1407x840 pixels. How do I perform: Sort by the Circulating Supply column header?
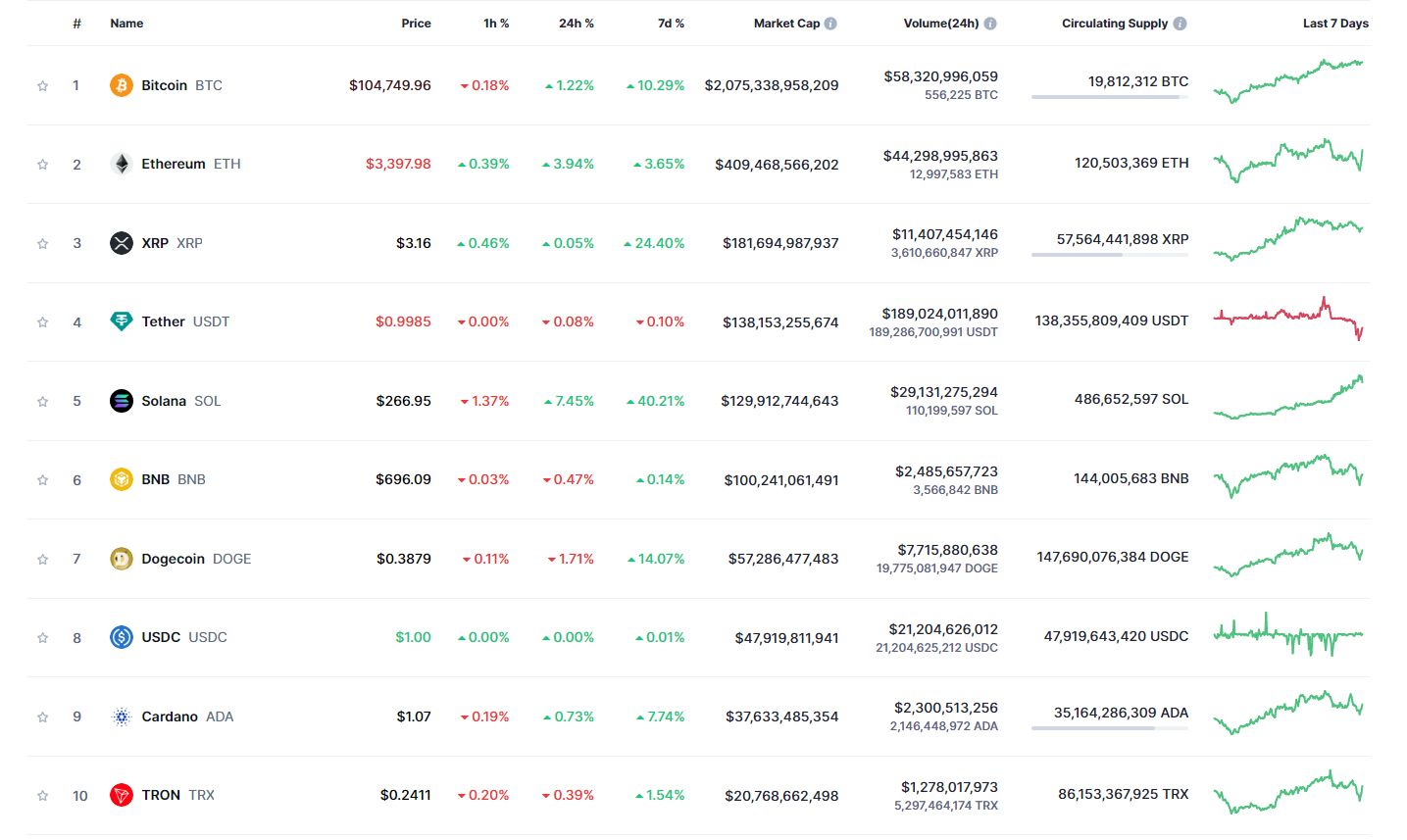pyautogui.click(x=1115, y=24)
